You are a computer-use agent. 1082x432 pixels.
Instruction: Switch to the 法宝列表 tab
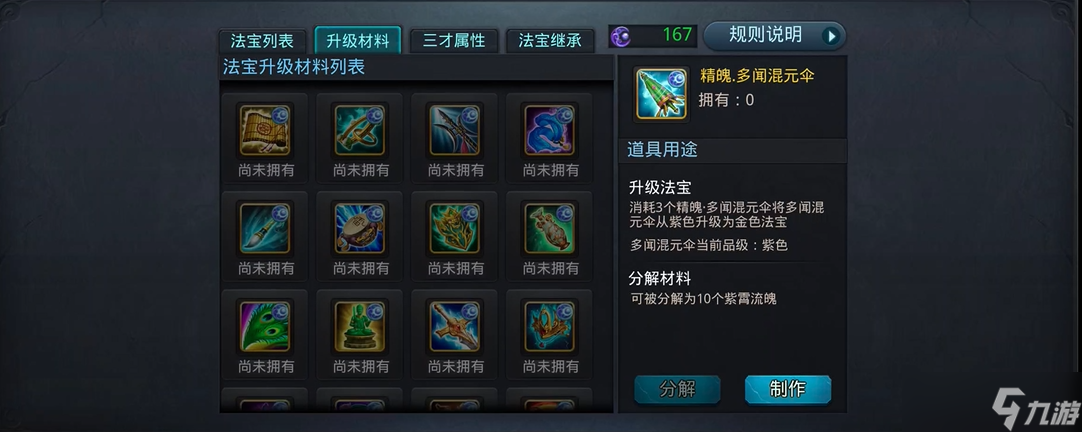coord(262,41)
